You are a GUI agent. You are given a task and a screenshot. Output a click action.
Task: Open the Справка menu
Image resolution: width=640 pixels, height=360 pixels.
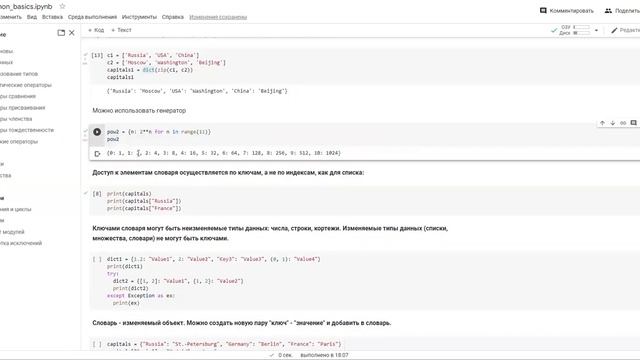[x=173, y=17]
